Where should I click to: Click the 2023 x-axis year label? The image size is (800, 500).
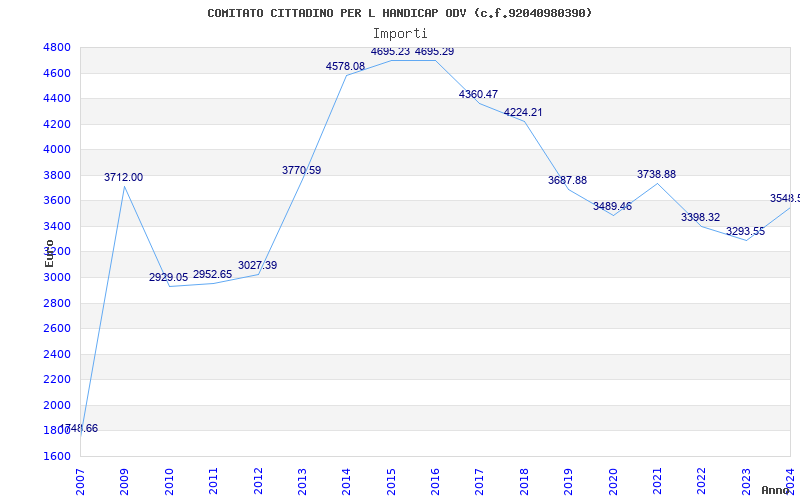click(746, 482)
